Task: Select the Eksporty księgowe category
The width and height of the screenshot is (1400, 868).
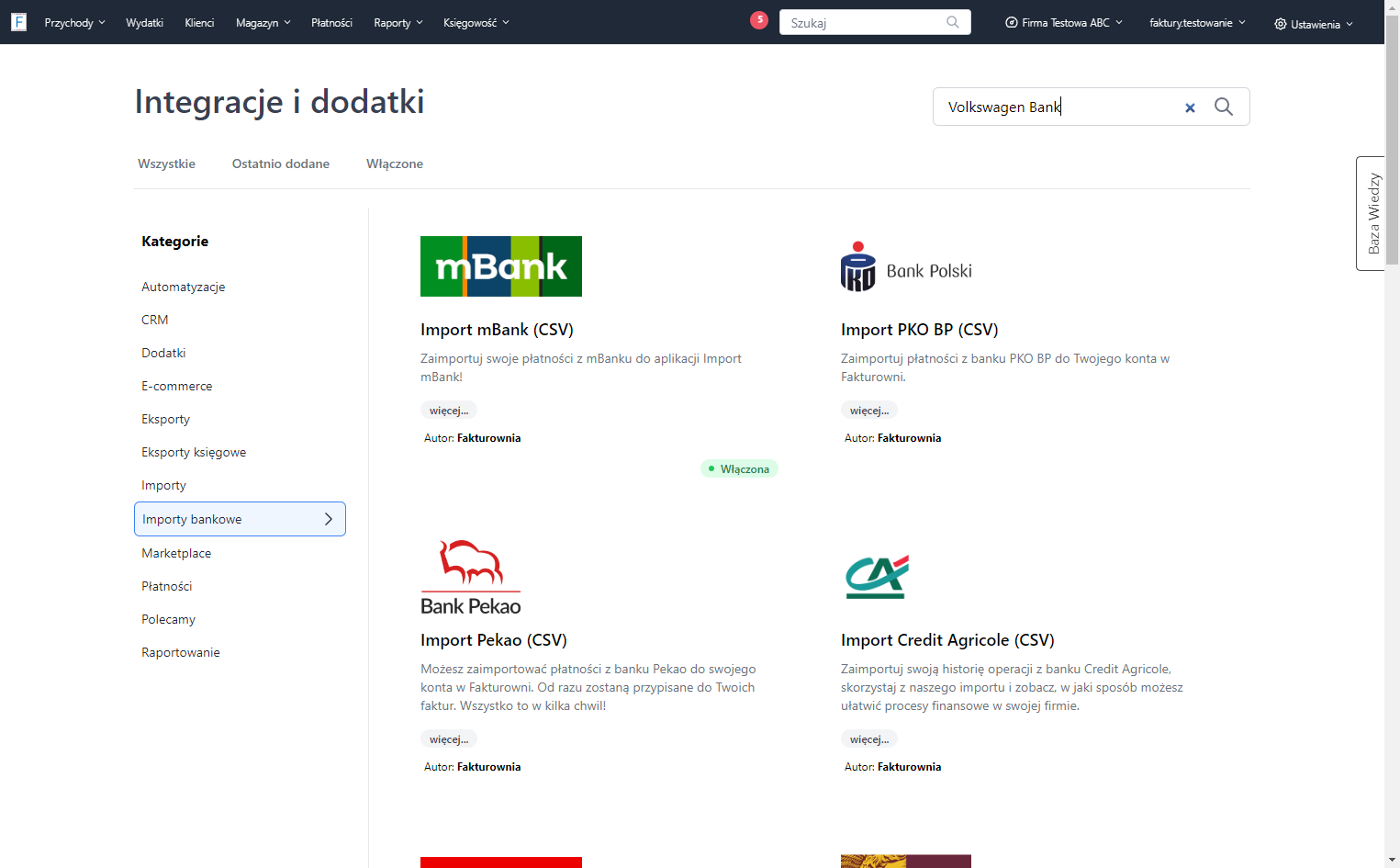Action: tap(194, 452)
